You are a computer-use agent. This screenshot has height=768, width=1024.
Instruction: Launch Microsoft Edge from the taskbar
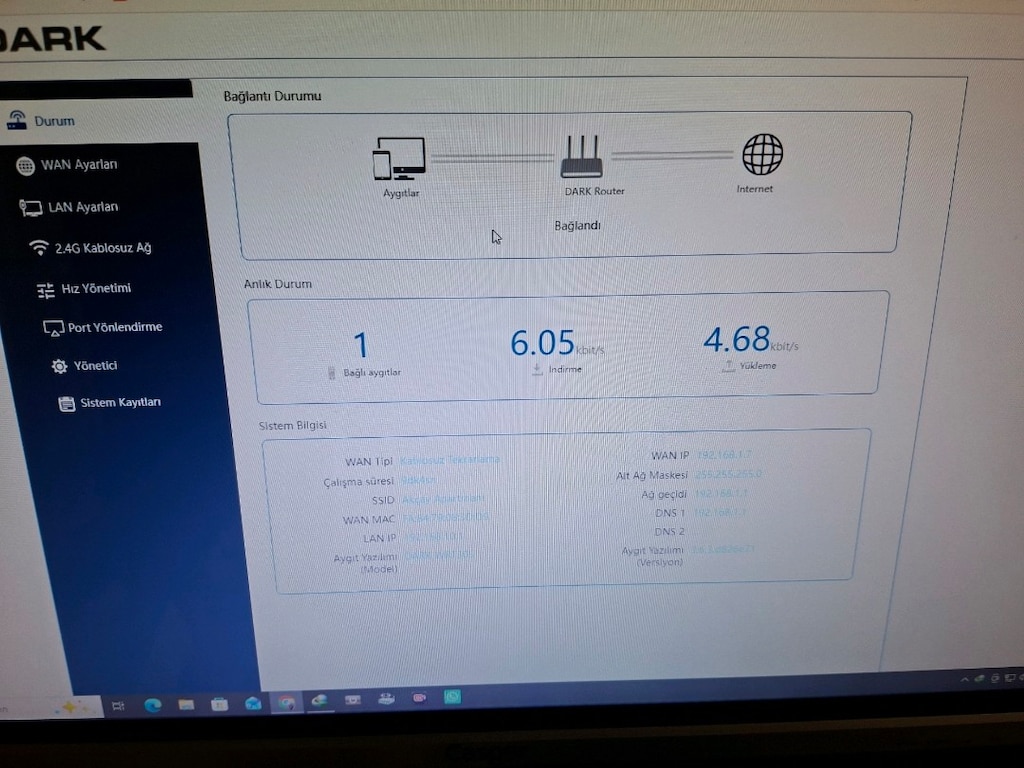click(x=153, y=705)
